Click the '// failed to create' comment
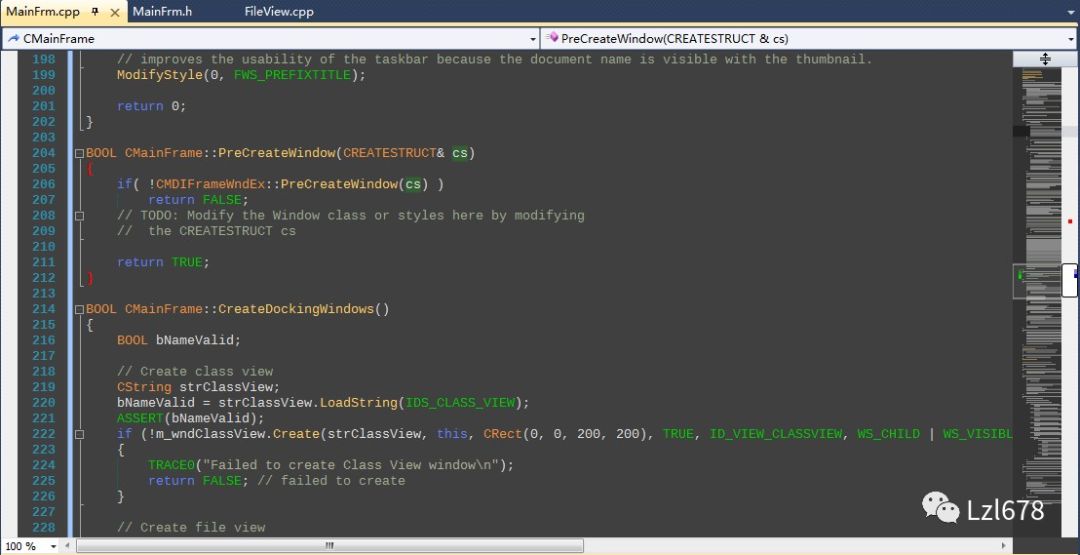Screen dimensions: 1080x555 (331, 481)
